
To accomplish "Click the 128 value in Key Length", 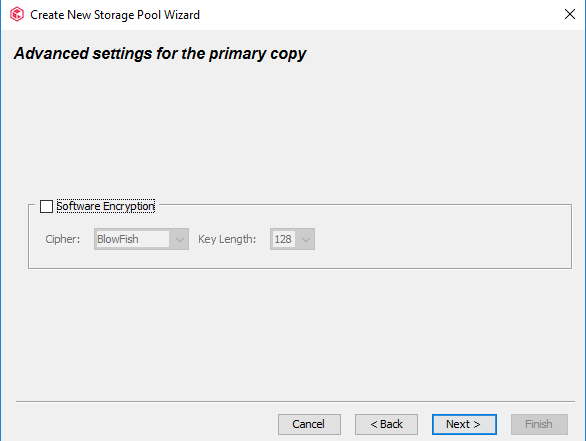I will [x=283, y=239].
